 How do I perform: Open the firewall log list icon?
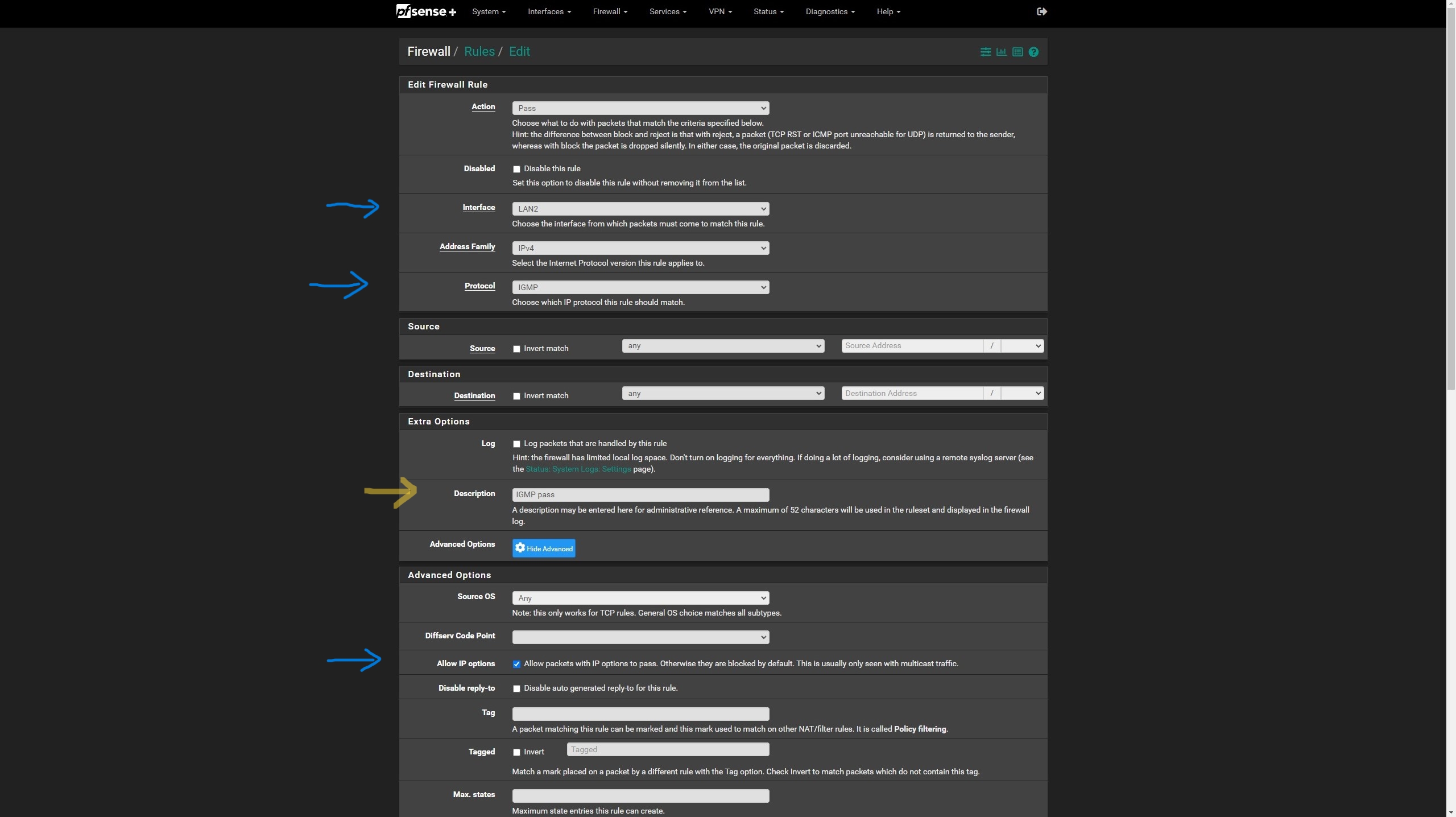coord(1017,52)
